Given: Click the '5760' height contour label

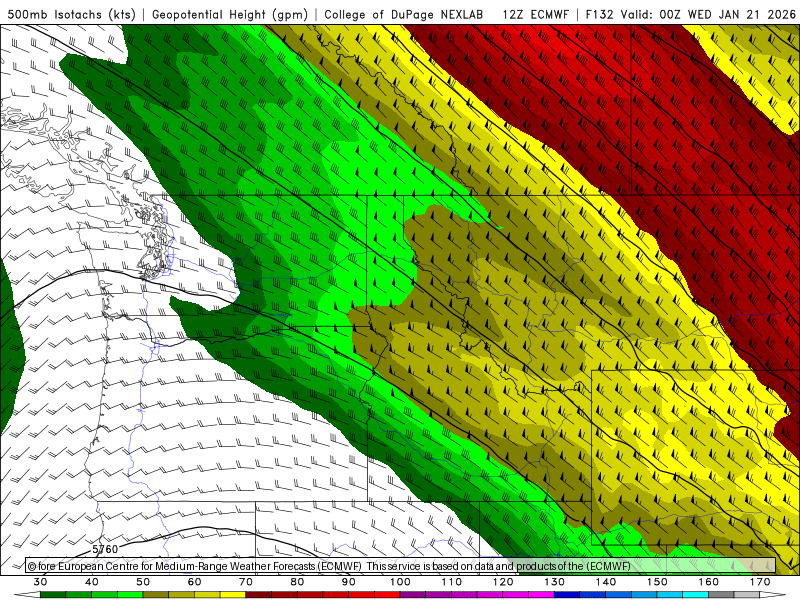Looking at the screenshot, I should 105,549.
